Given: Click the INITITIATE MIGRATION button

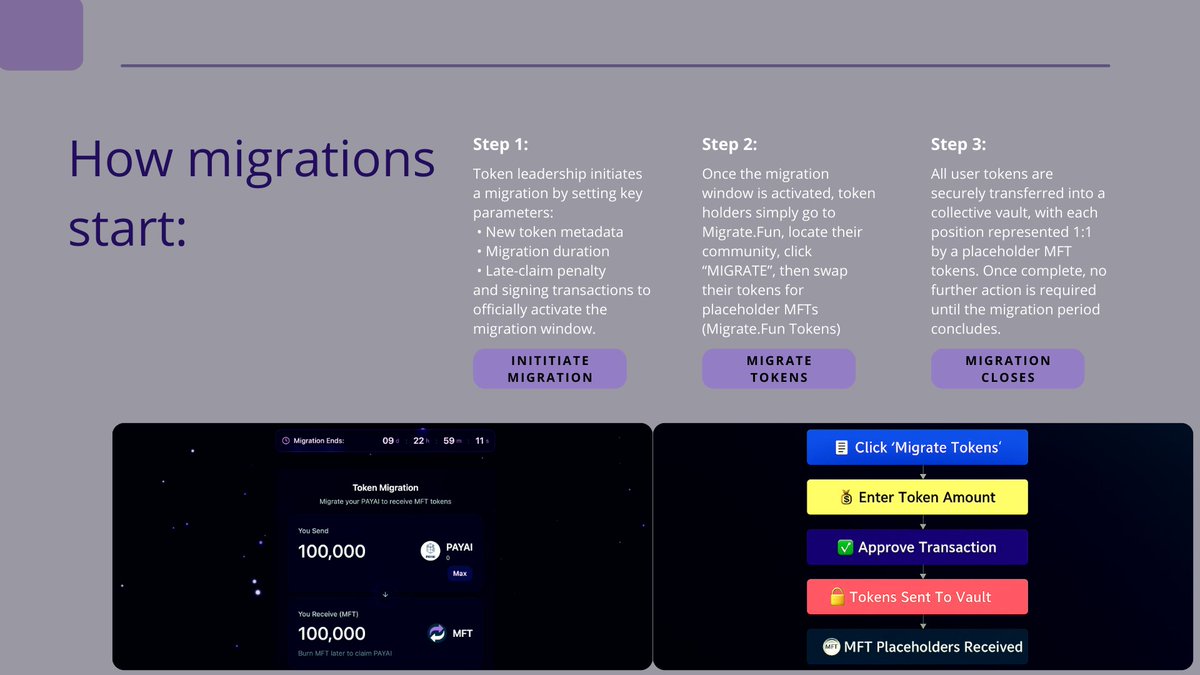Looking at the screenshot, I should [550, 369].
